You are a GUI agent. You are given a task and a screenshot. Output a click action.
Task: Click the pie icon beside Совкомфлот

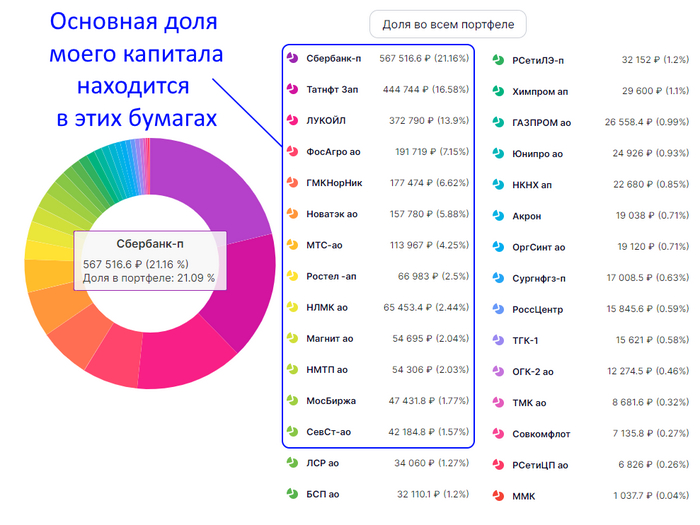click(x=498, y=433)
